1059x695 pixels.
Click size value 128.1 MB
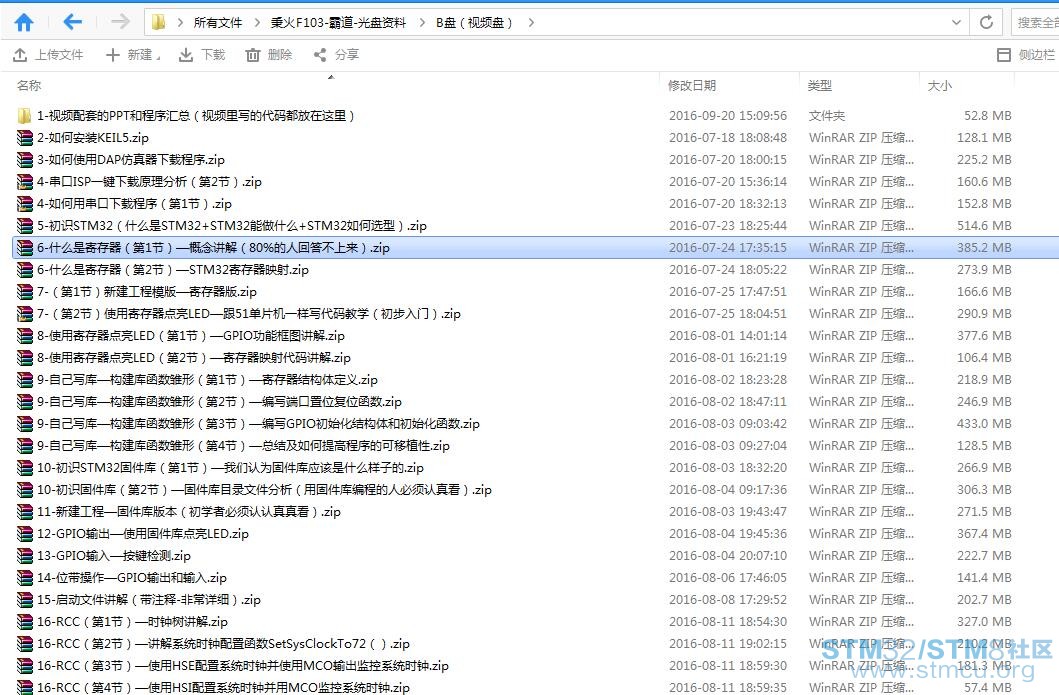click(984, 138)
